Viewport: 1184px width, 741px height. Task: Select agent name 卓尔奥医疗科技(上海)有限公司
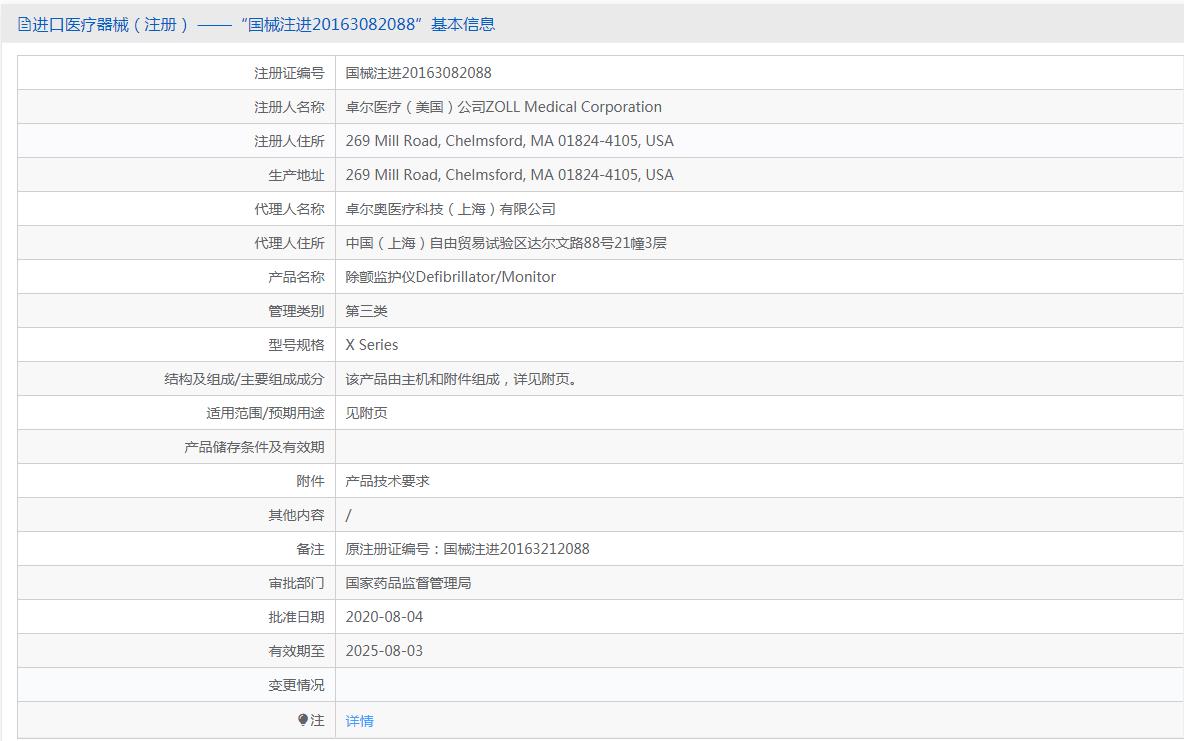(x=451, y=209)
